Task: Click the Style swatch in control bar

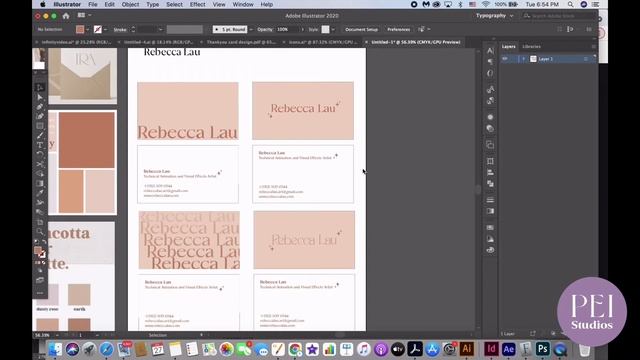Action: (325, 29)
